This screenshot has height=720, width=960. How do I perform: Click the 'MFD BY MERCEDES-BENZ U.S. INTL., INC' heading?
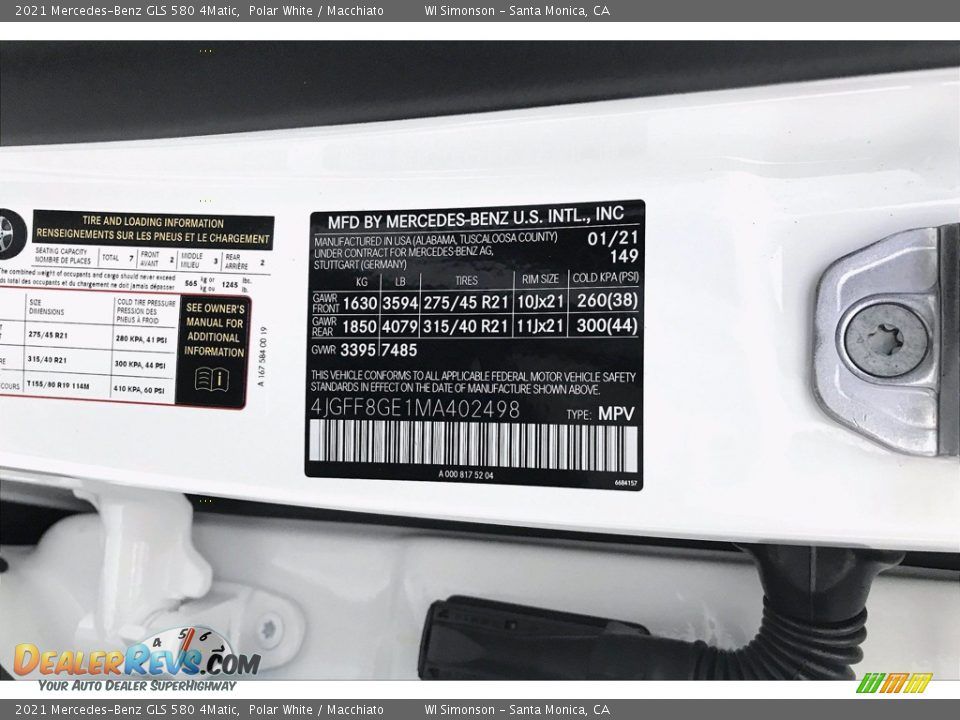click(476, 218)
